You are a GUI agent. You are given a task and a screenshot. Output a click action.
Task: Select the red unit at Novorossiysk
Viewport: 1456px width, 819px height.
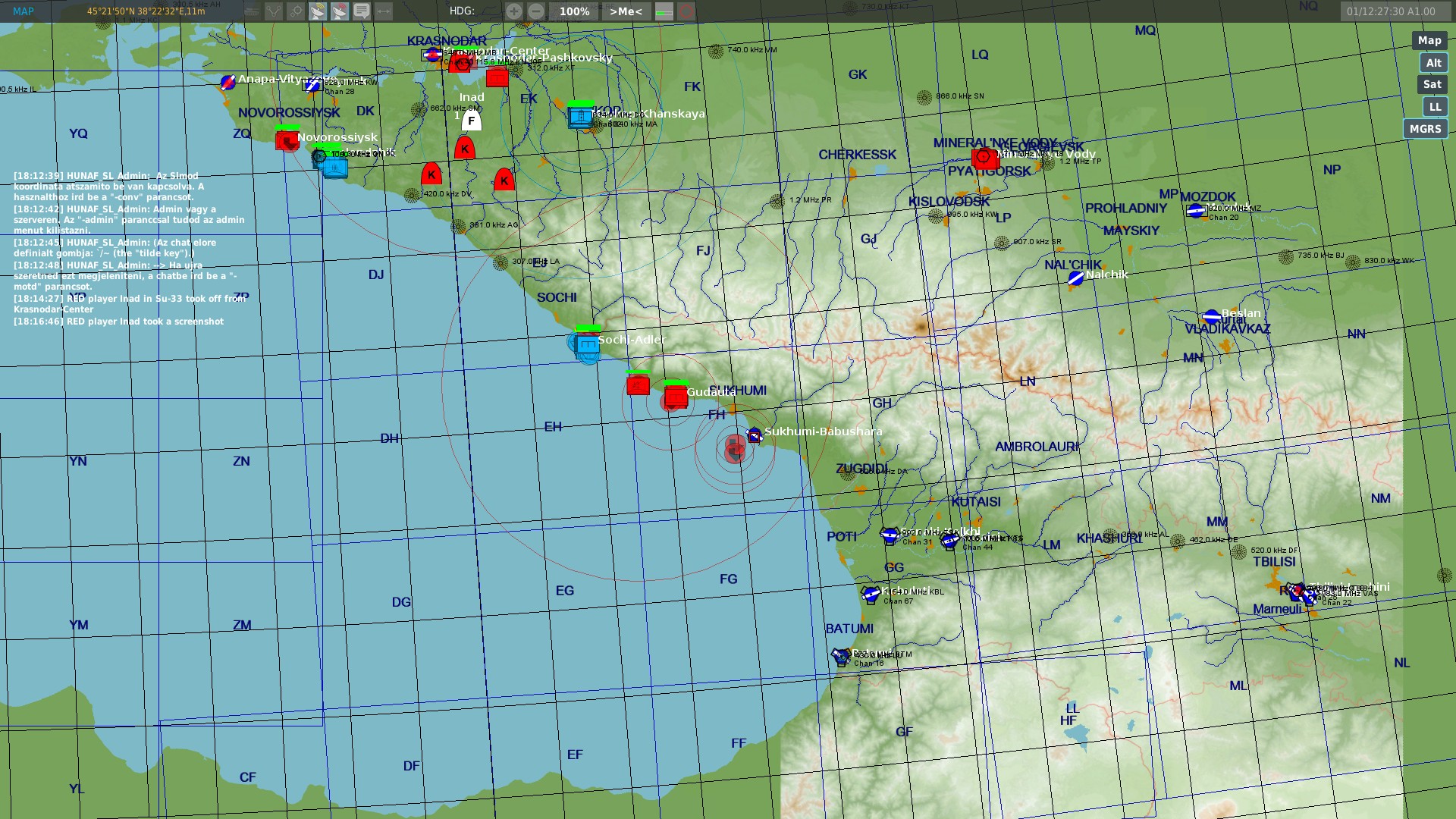287,140
